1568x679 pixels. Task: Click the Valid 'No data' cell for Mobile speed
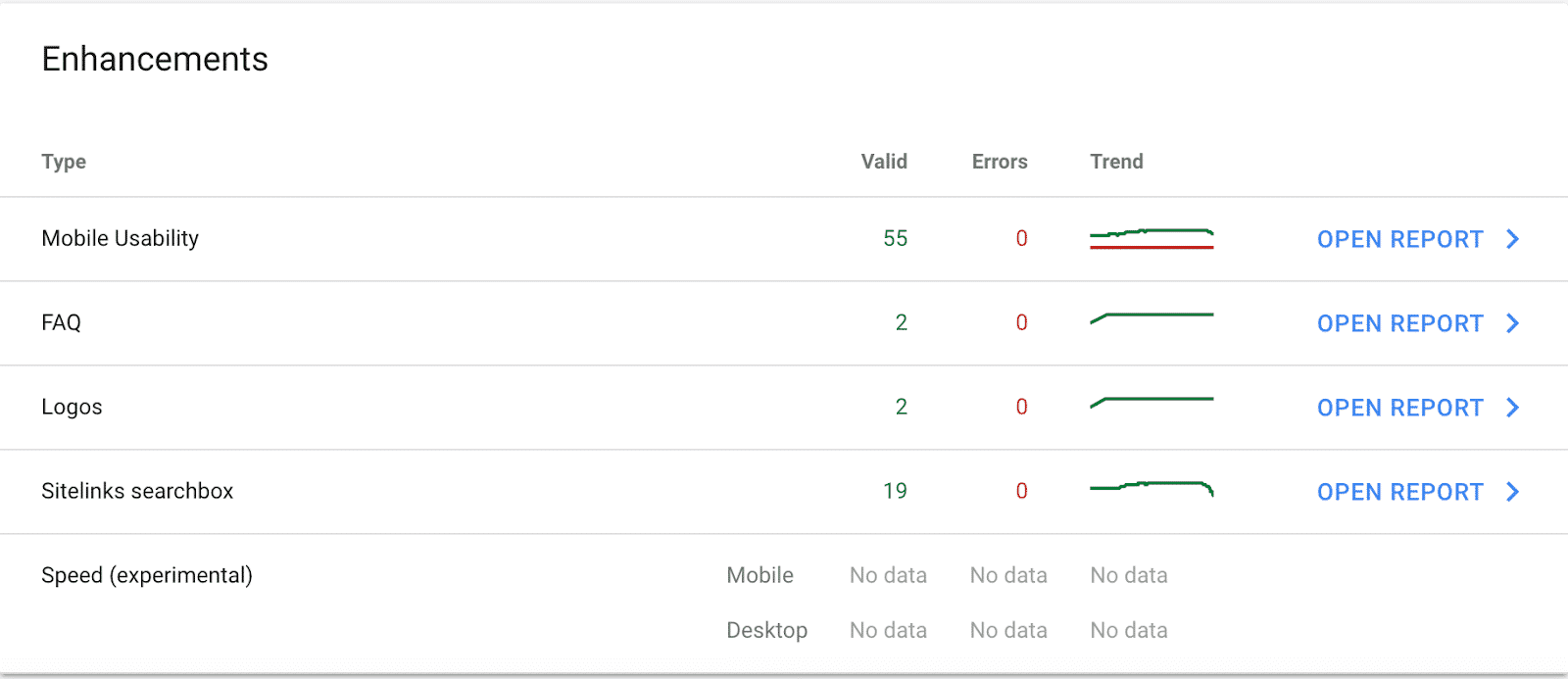click(x=888, y=575)
